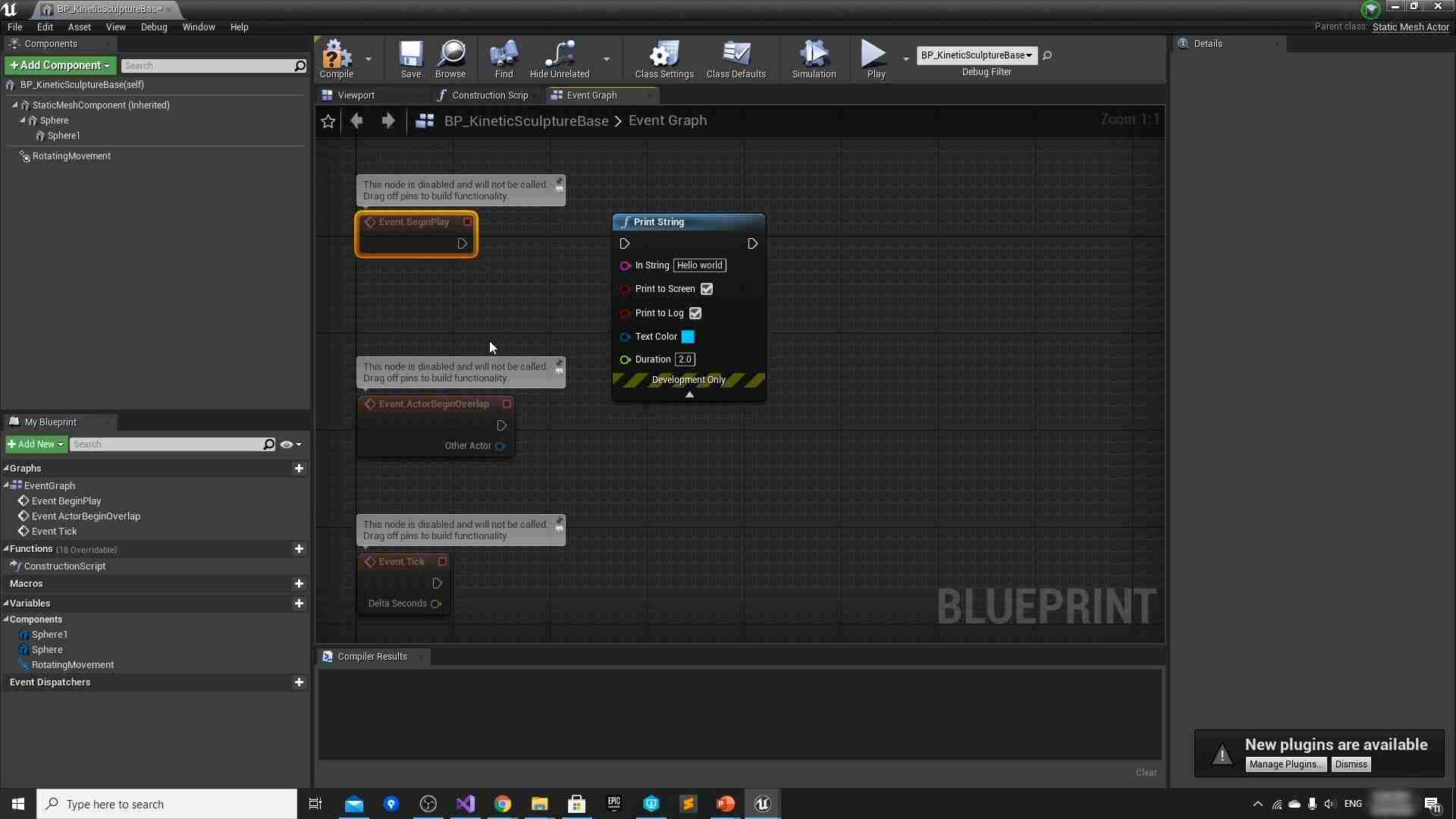Viewport: 1456px width, 819px height.
Task: Dismiss the new plugins notification
Action: click(x=1351, y=764)
